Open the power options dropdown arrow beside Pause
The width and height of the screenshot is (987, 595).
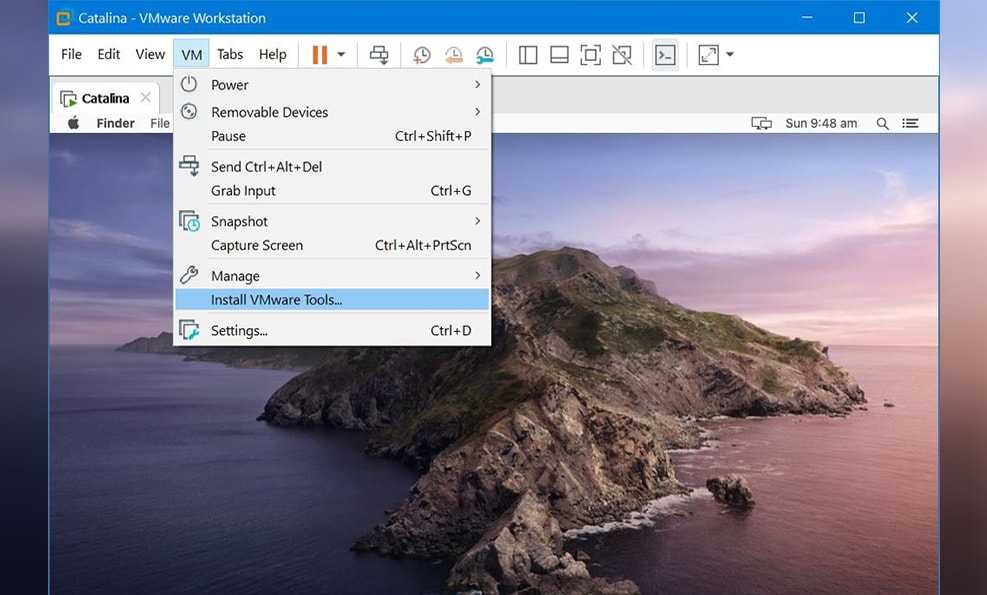point(341,55)
